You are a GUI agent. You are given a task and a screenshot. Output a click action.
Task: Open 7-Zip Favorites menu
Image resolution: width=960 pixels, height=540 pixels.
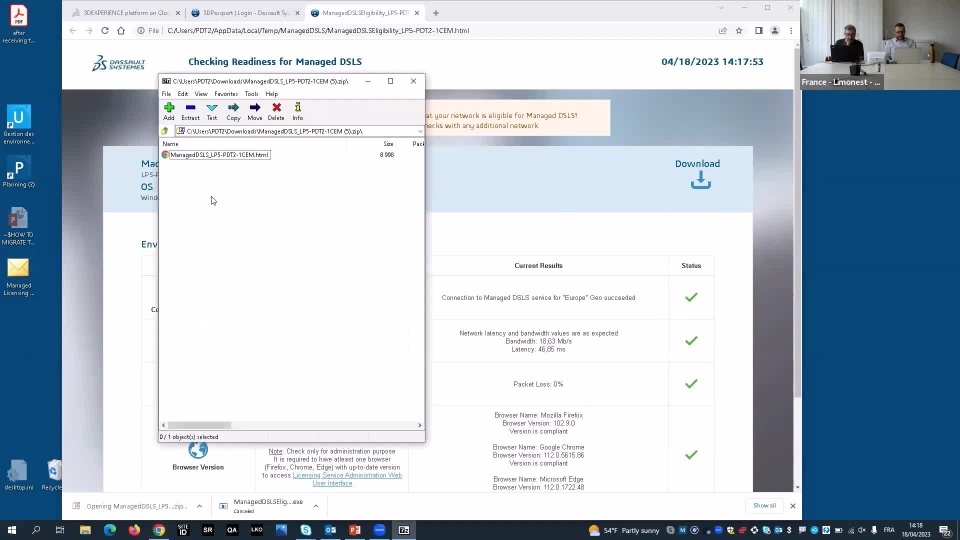click(226, 94)
